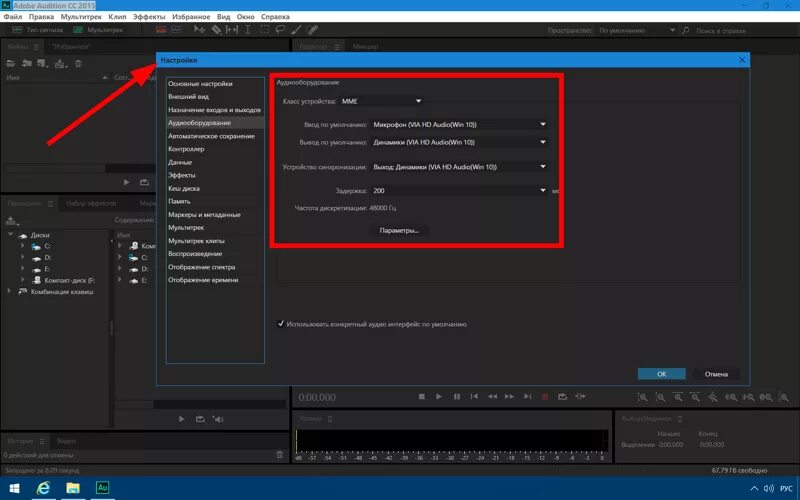Select the Spot Healing Brush tool

tap(312, 30)
